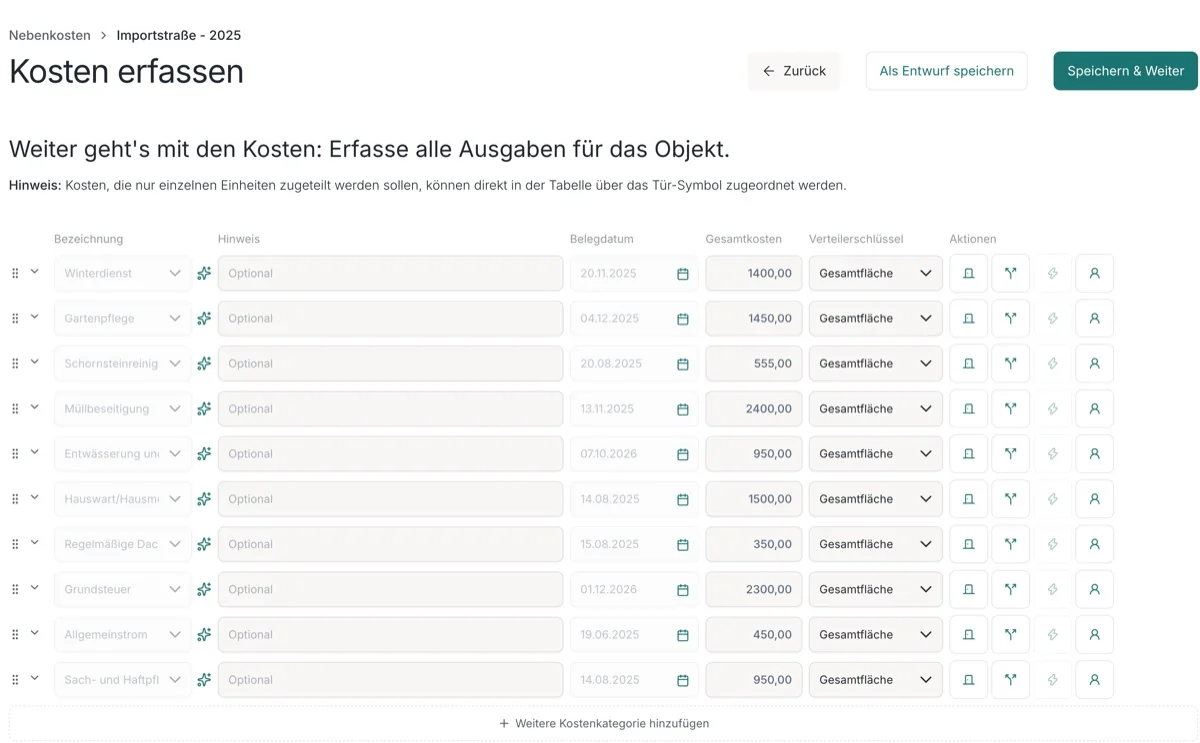This screenshot has width=1200, height=743.
Task: Click the person icon in Entwässerung row
Action: pos(1094,453)
